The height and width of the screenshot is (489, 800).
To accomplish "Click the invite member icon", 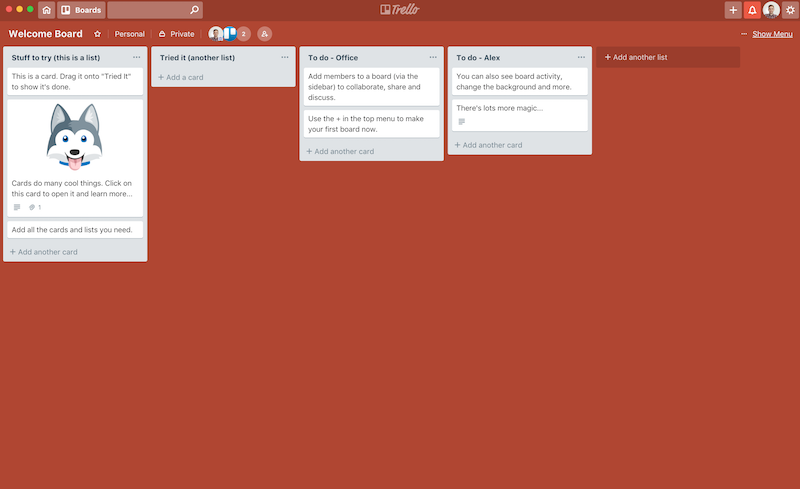I will pos(264,34).
